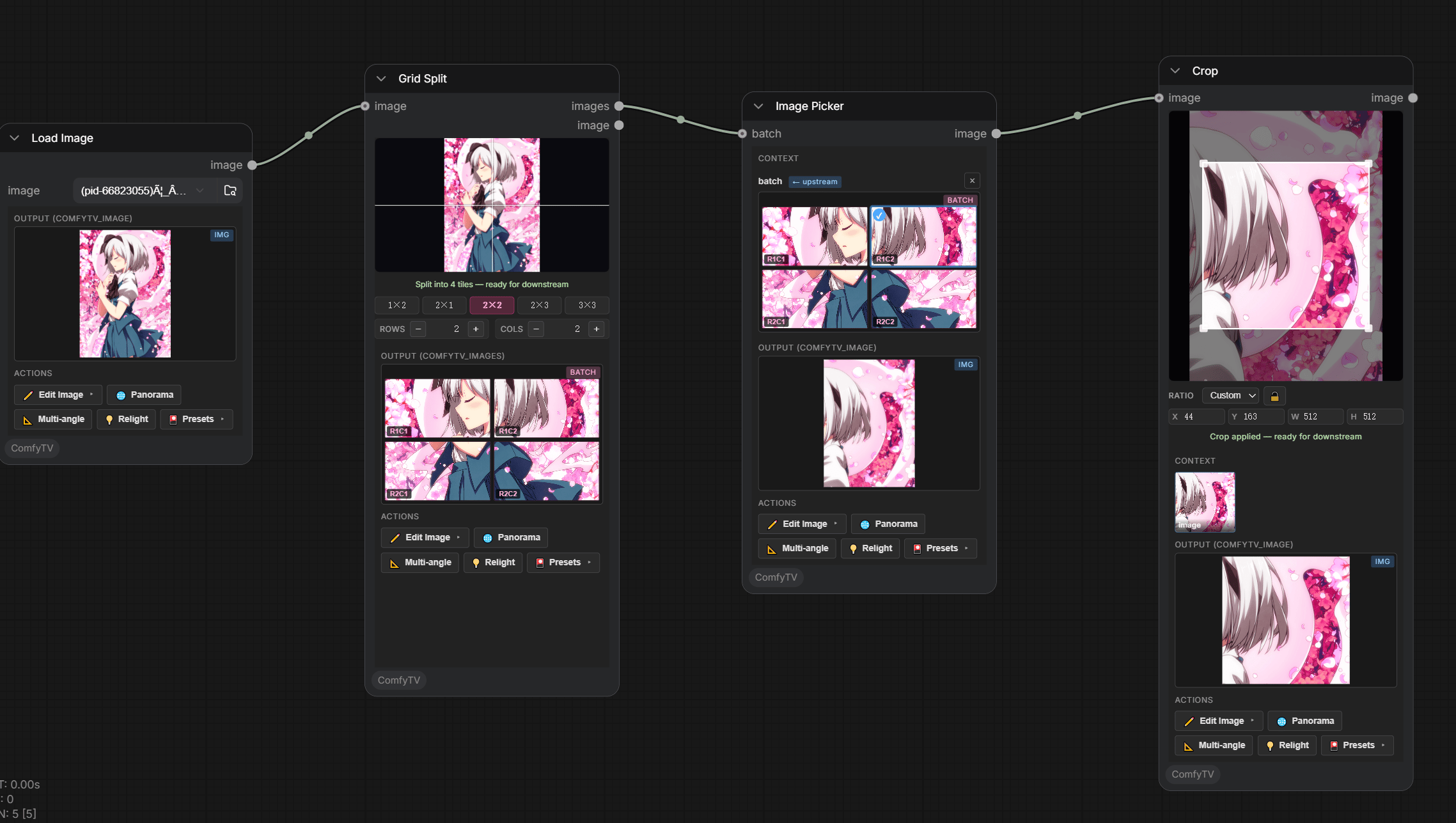This screenshot has height=823, width=1456.
Task: Click Multi-angle in Load Image actions
Action: (x=53, y=419)
